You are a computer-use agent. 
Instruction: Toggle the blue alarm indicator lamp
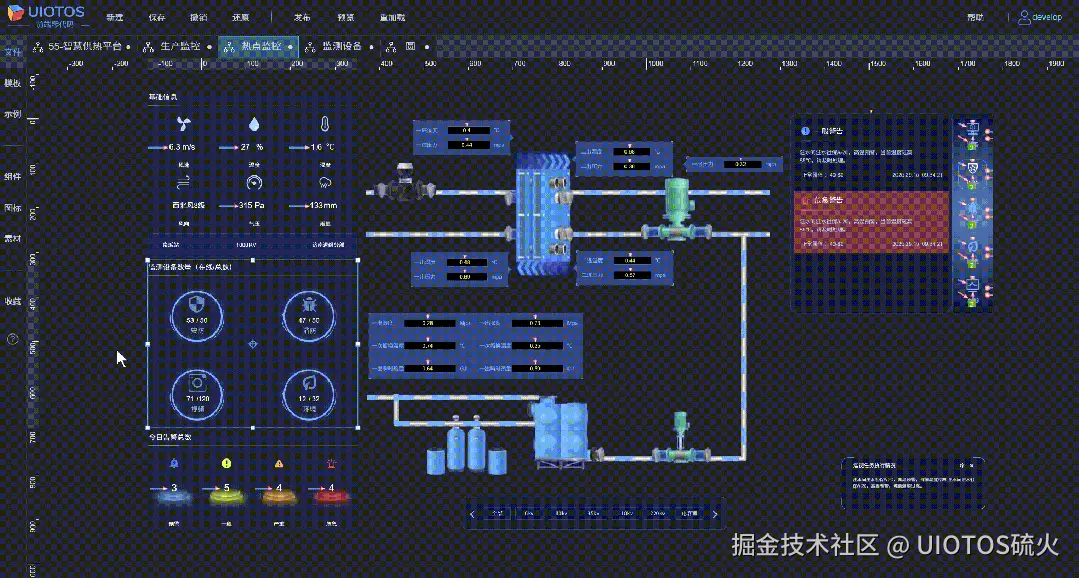(x=172, y=497)
